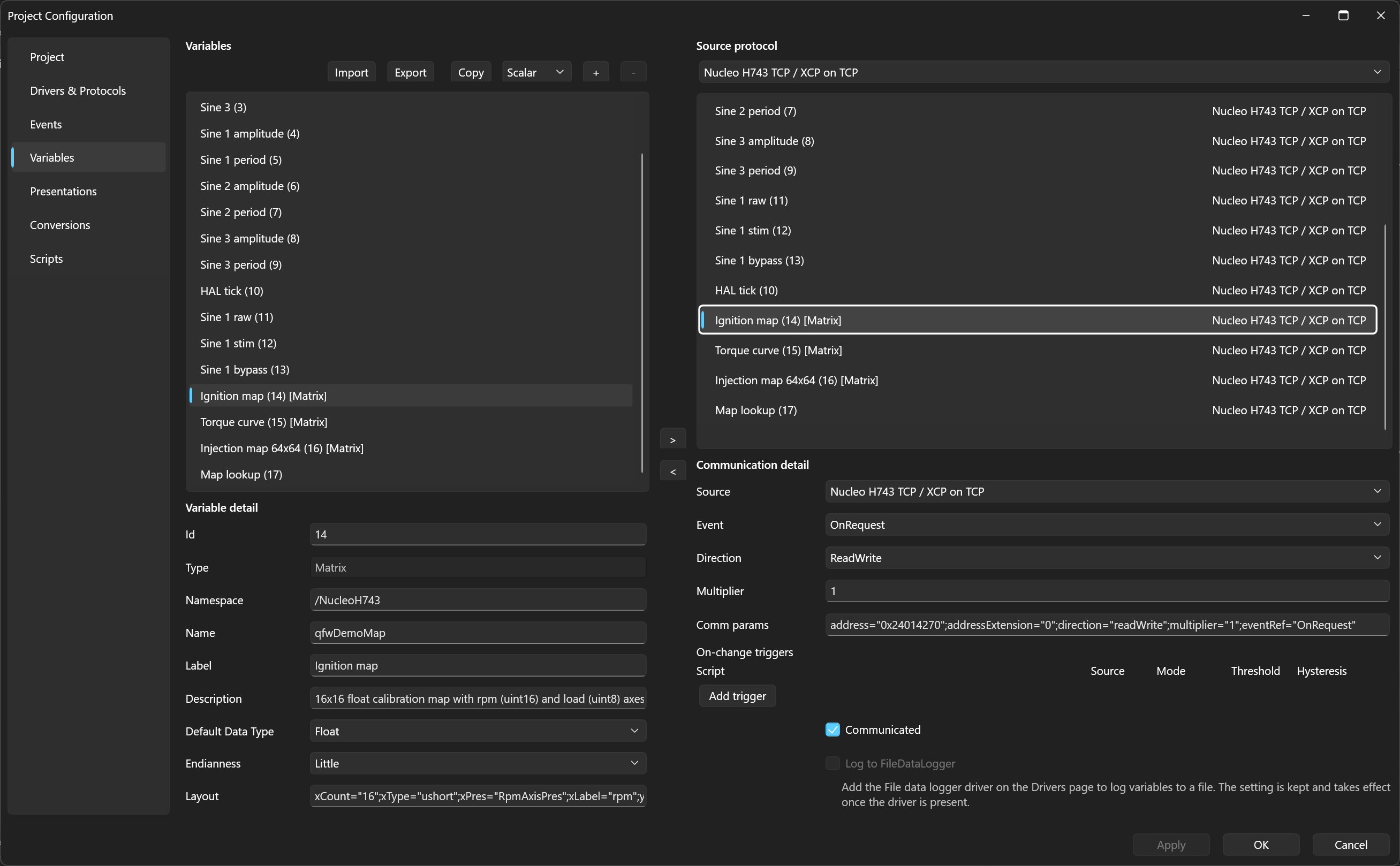Image resolution: width=1400 pixels, height=866 pixels.
Task: Select Sine 1 bypass (13) in source protocol list
Action: [1038, 261]
